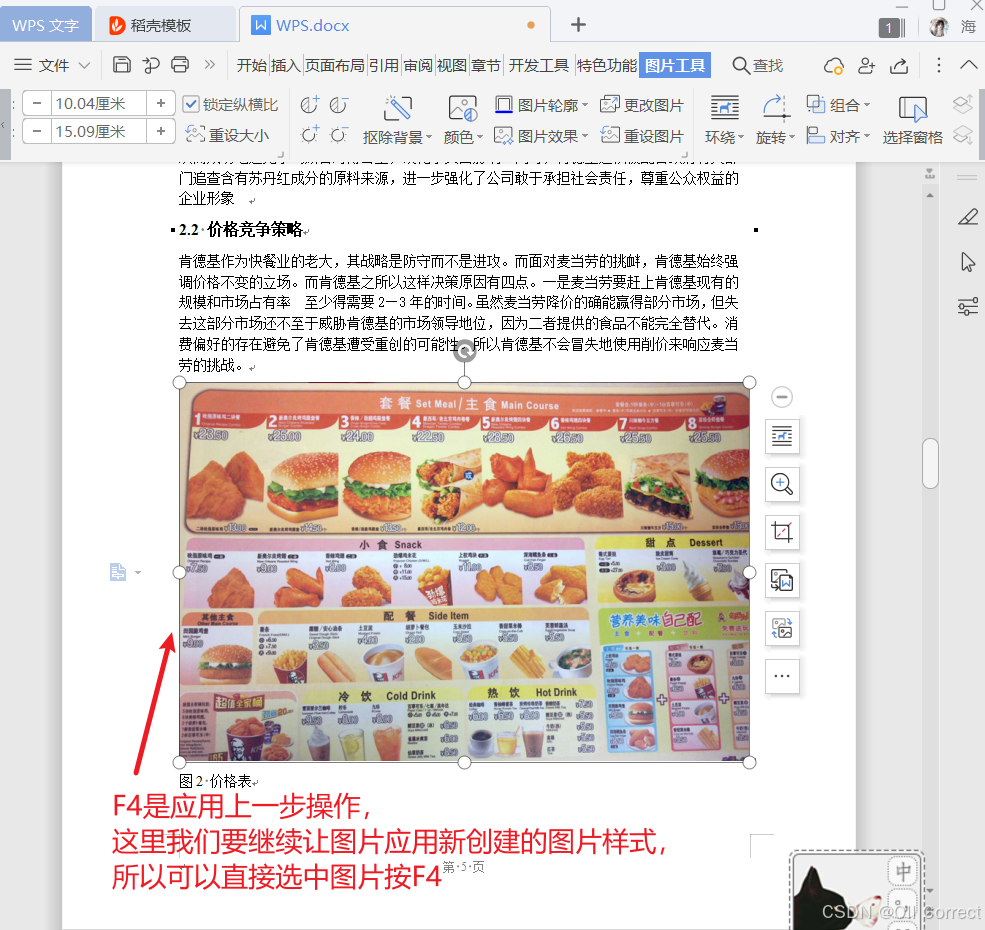Open the three-dot more options menu
The width and height of the screenshot is (985, 930).
(x=939, y=65)
